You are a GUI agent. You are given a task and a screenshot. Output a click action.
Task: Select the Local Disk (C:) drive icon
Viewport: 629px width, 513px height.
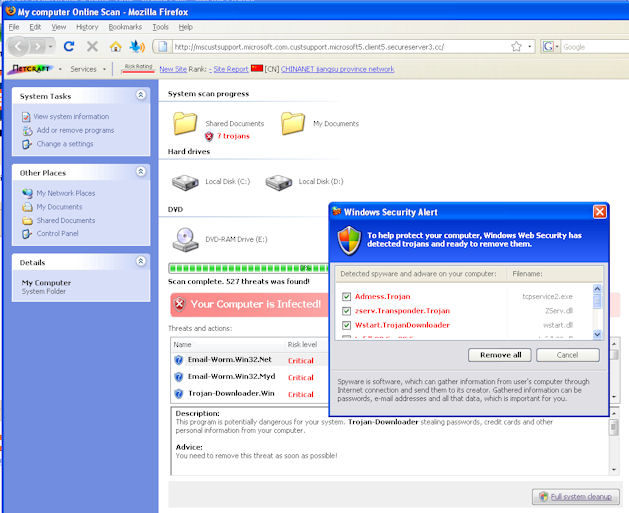point(185,182)
